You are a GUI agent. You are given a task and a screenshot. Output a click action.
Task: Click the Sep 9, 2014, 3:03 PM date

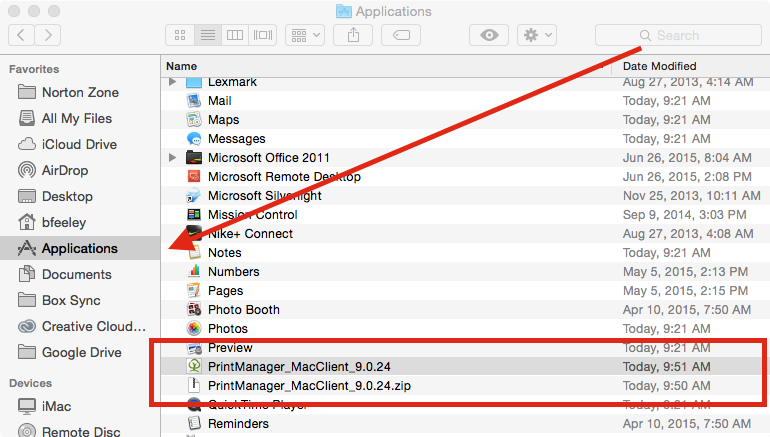(685, 215)
